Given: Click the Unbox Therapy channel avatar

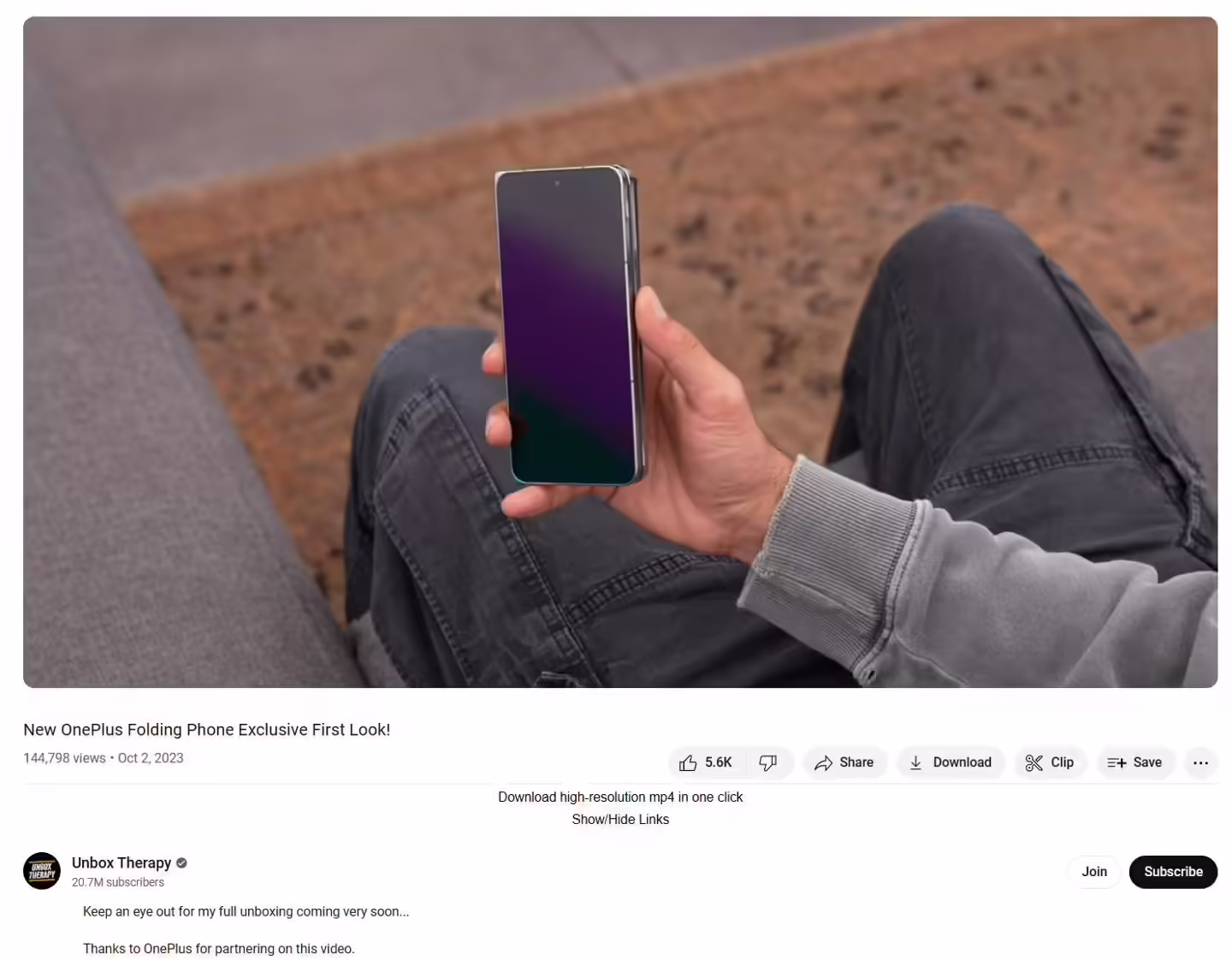Looking at the screenshot, I should tap(42, 871).
